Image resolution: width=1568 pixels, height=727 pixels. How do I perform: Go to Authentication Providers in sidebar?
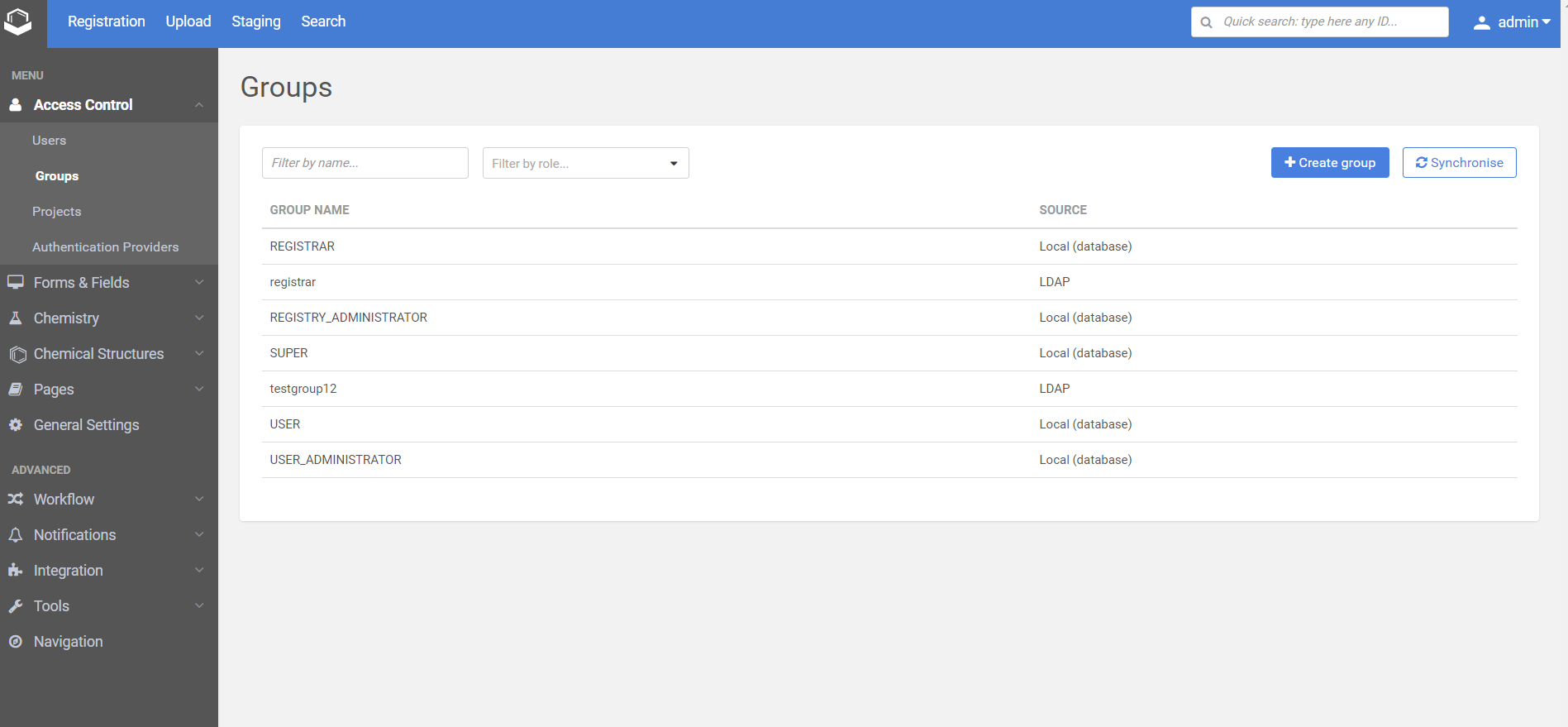pos(105,247)
